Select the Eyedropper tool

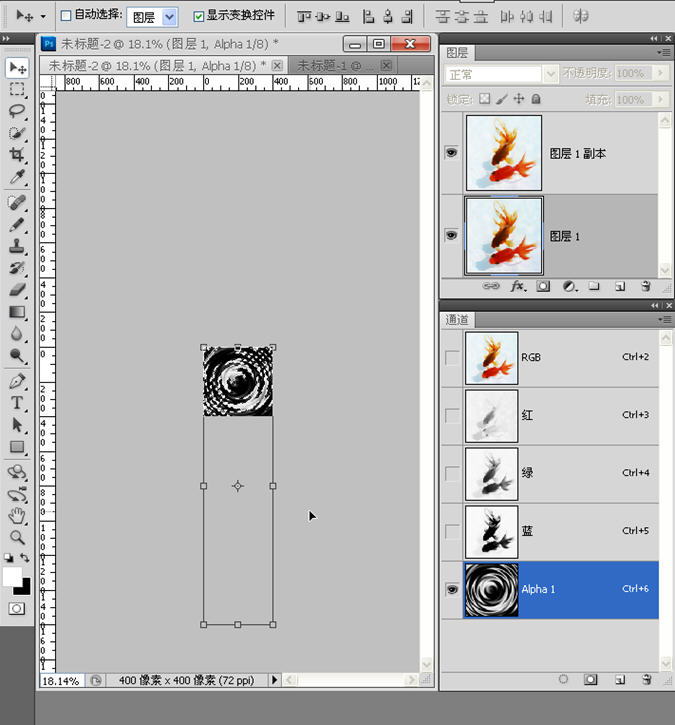point(17,177)
